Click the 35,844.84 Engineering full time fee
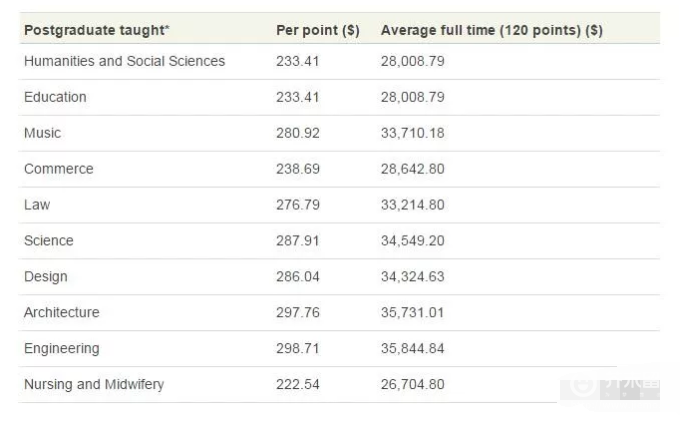This screenshot has height=421, width=688. pyautogui.click(x=412, y=348)
